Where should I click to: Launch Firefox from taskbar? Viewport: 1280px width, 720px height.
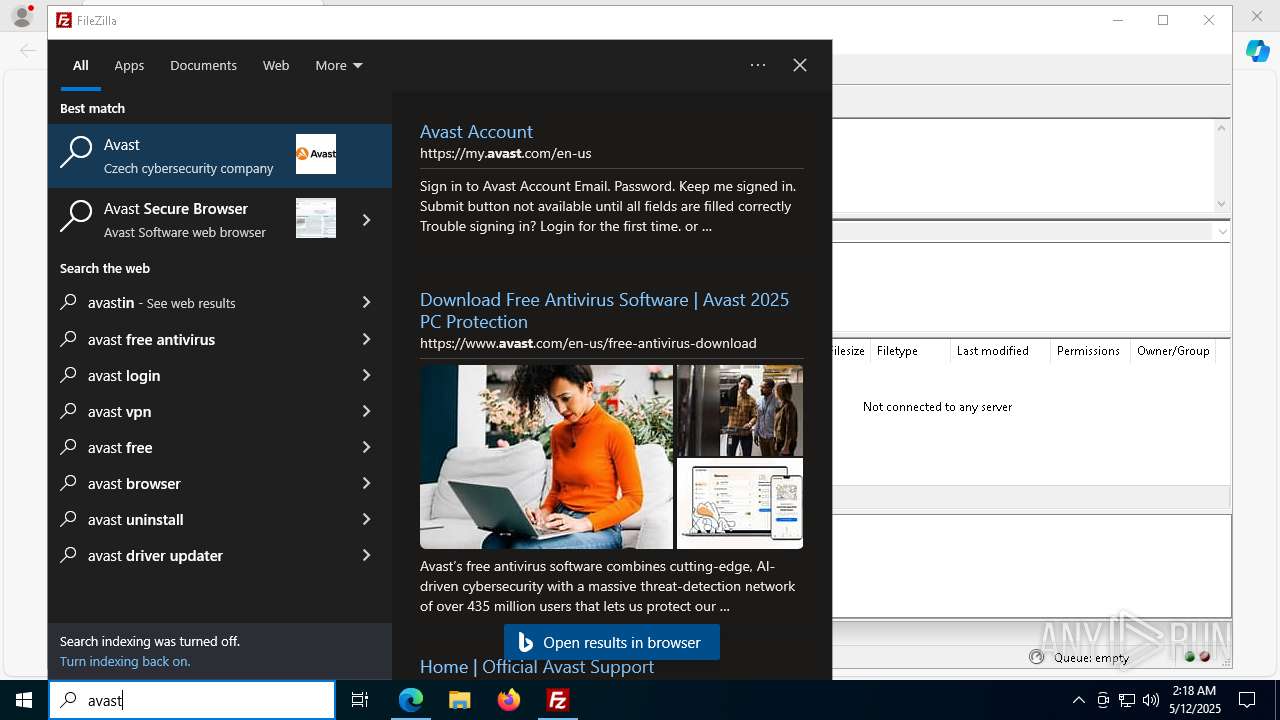point(509,700)
